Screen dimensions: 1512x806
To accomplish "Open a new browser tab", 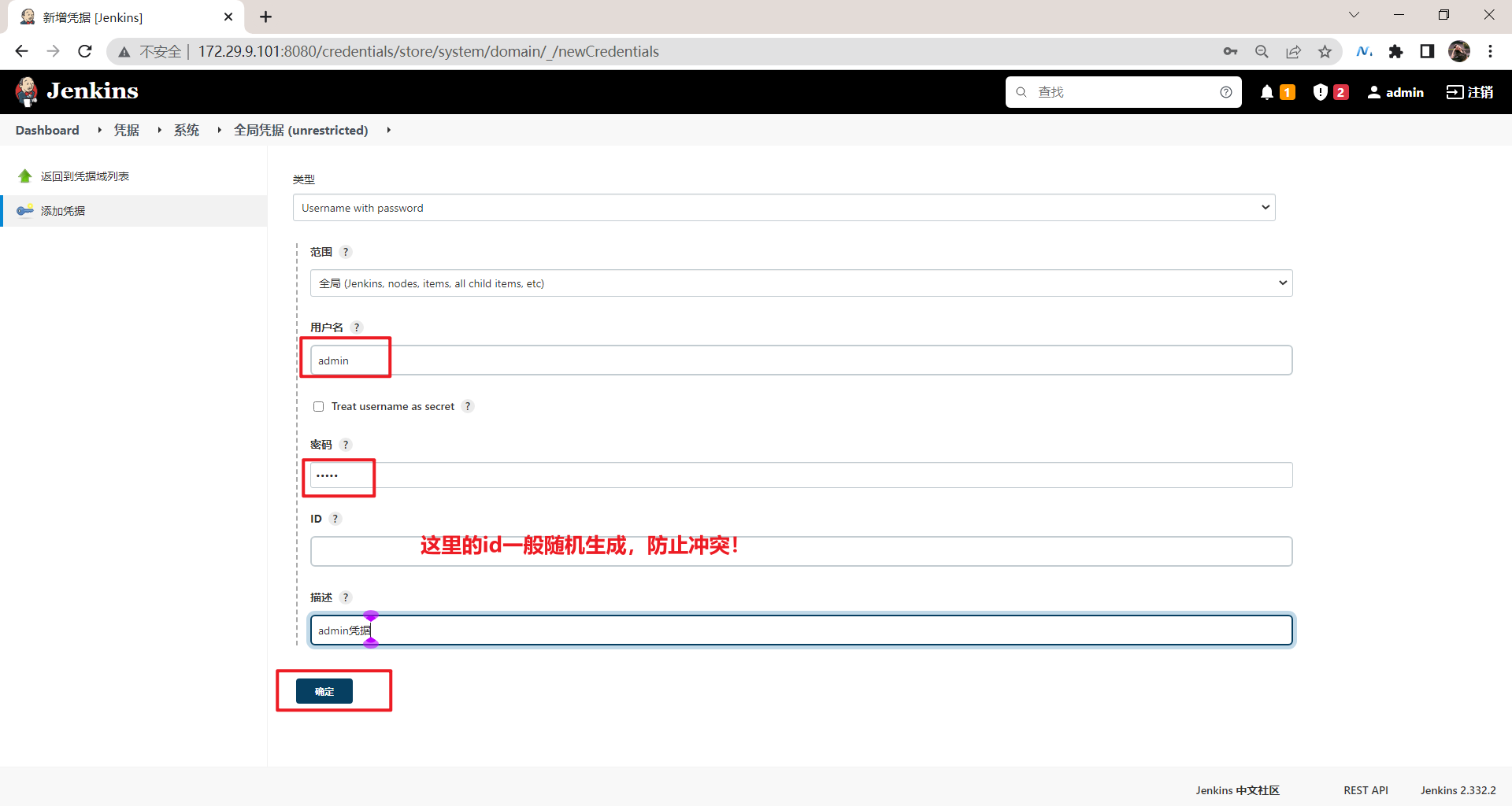I will (266, 17).
